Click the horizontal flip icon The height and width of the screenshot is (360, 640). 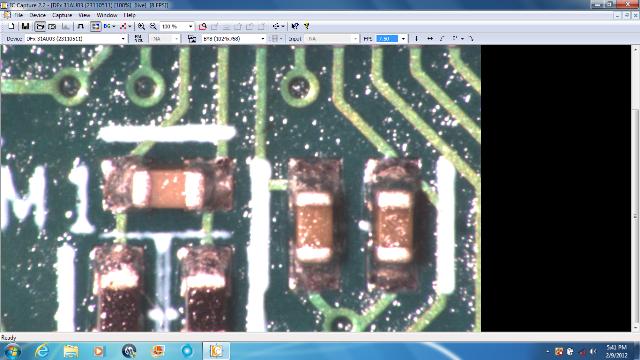430,39
